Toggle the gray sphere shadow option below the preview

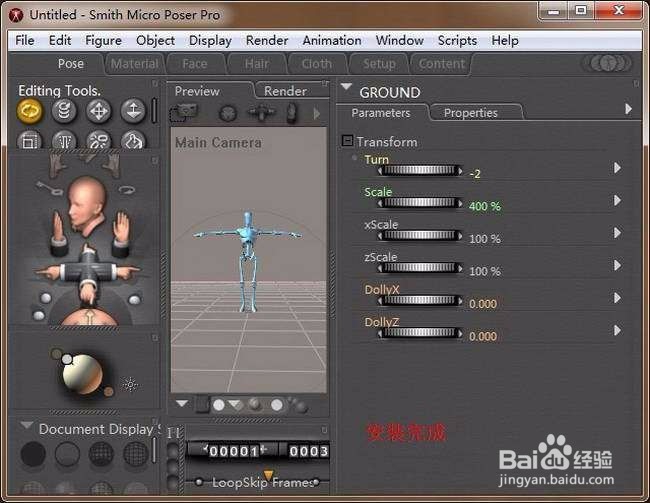tap(255, 404)
